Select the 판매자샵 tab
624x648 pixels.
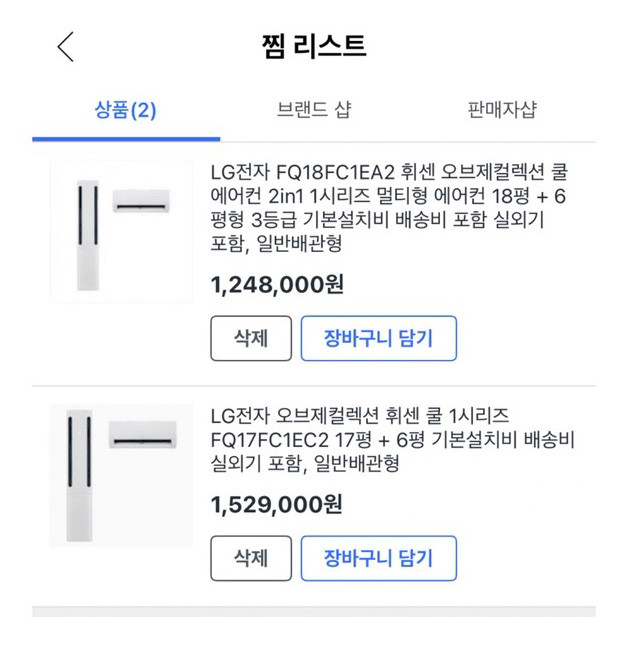tap(501, 110)
